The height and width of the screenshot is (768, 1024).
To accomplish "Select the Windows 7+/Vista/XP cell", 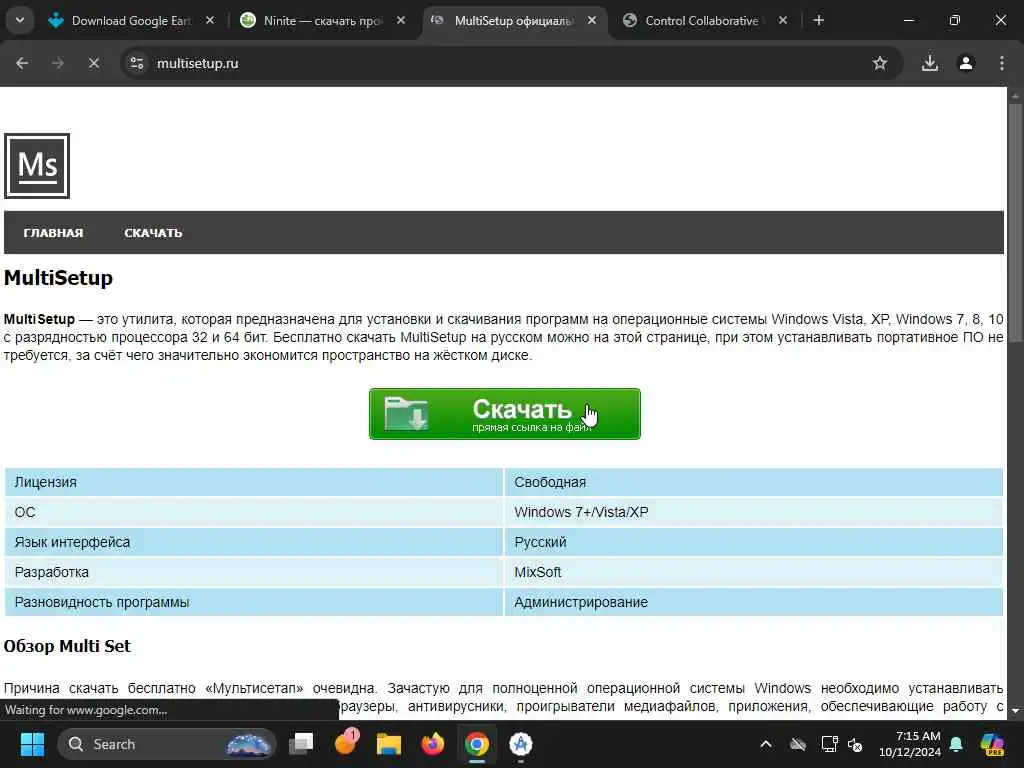I will [754, 512].
